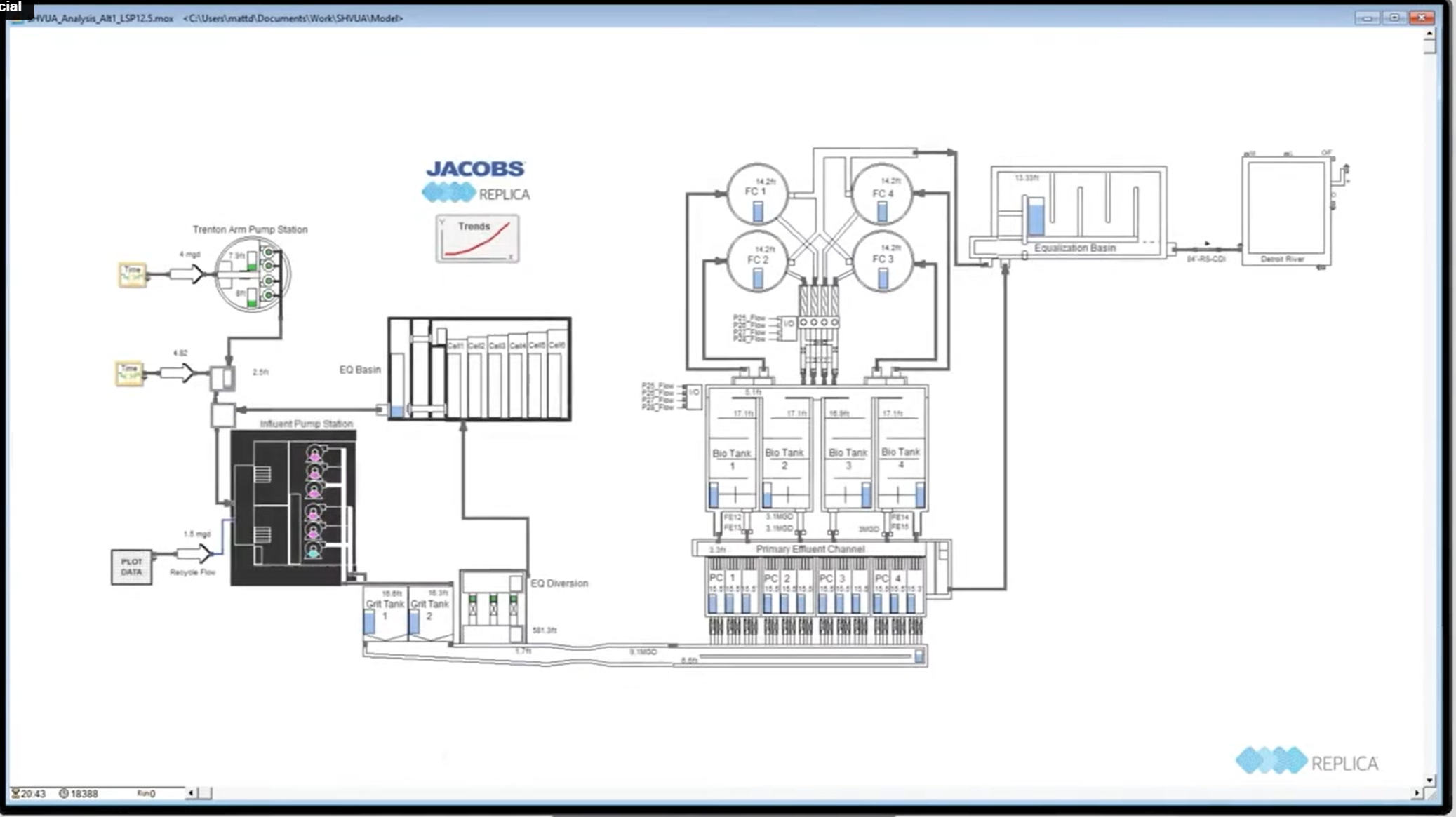Select the FC 3 clarifier icon
Screen dimensions: 1456x817
(882, 261)
